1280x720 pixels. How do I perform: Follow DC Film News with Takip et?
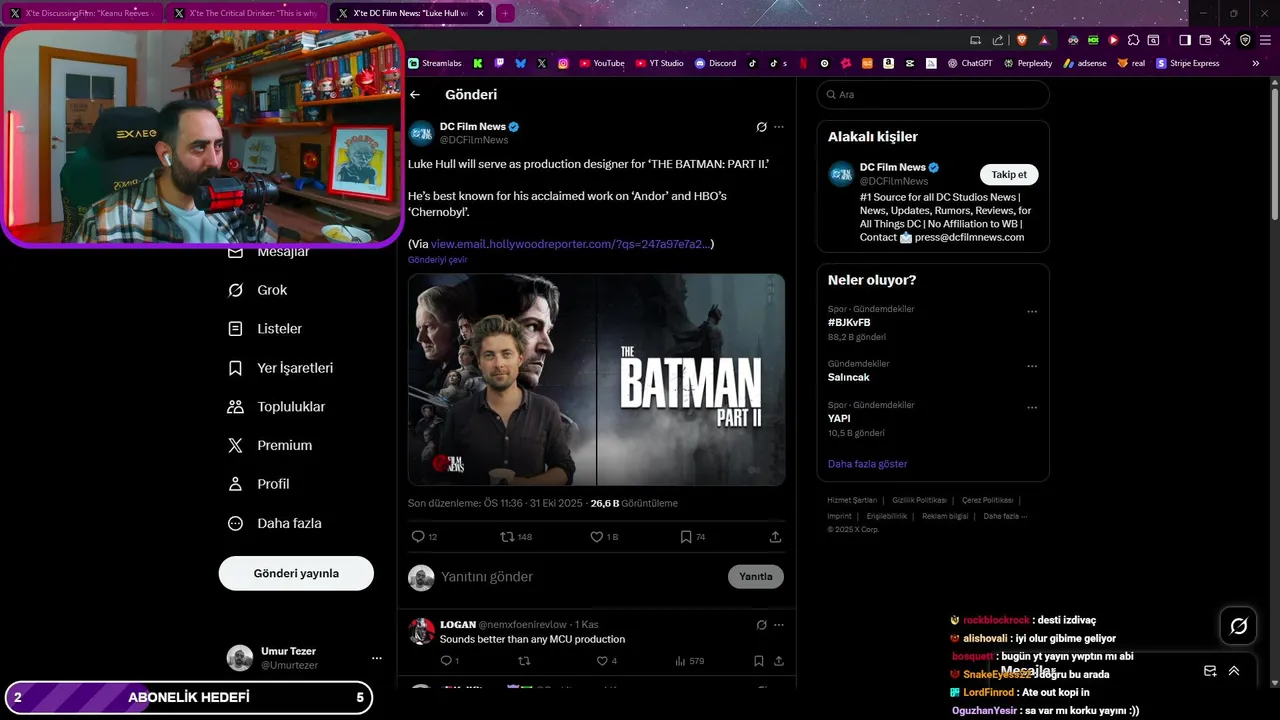tap(1009, 175)
